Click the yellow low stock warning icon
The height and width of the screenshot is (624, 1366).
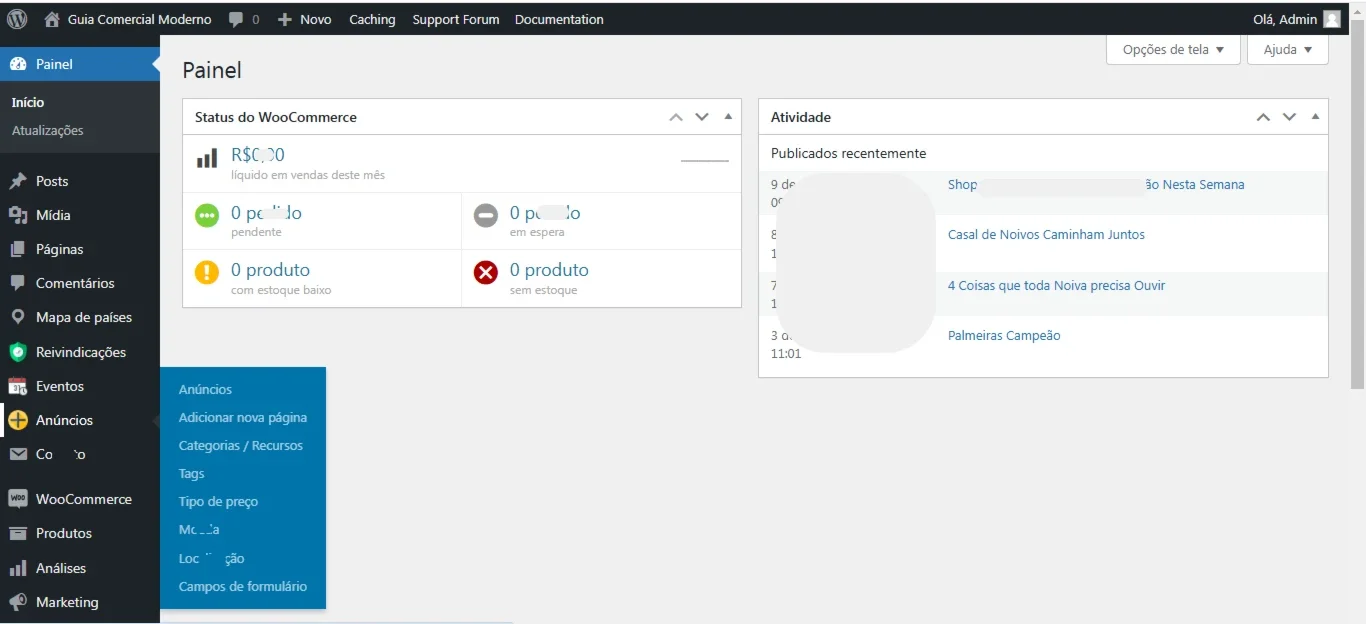(x=207, y=272)
